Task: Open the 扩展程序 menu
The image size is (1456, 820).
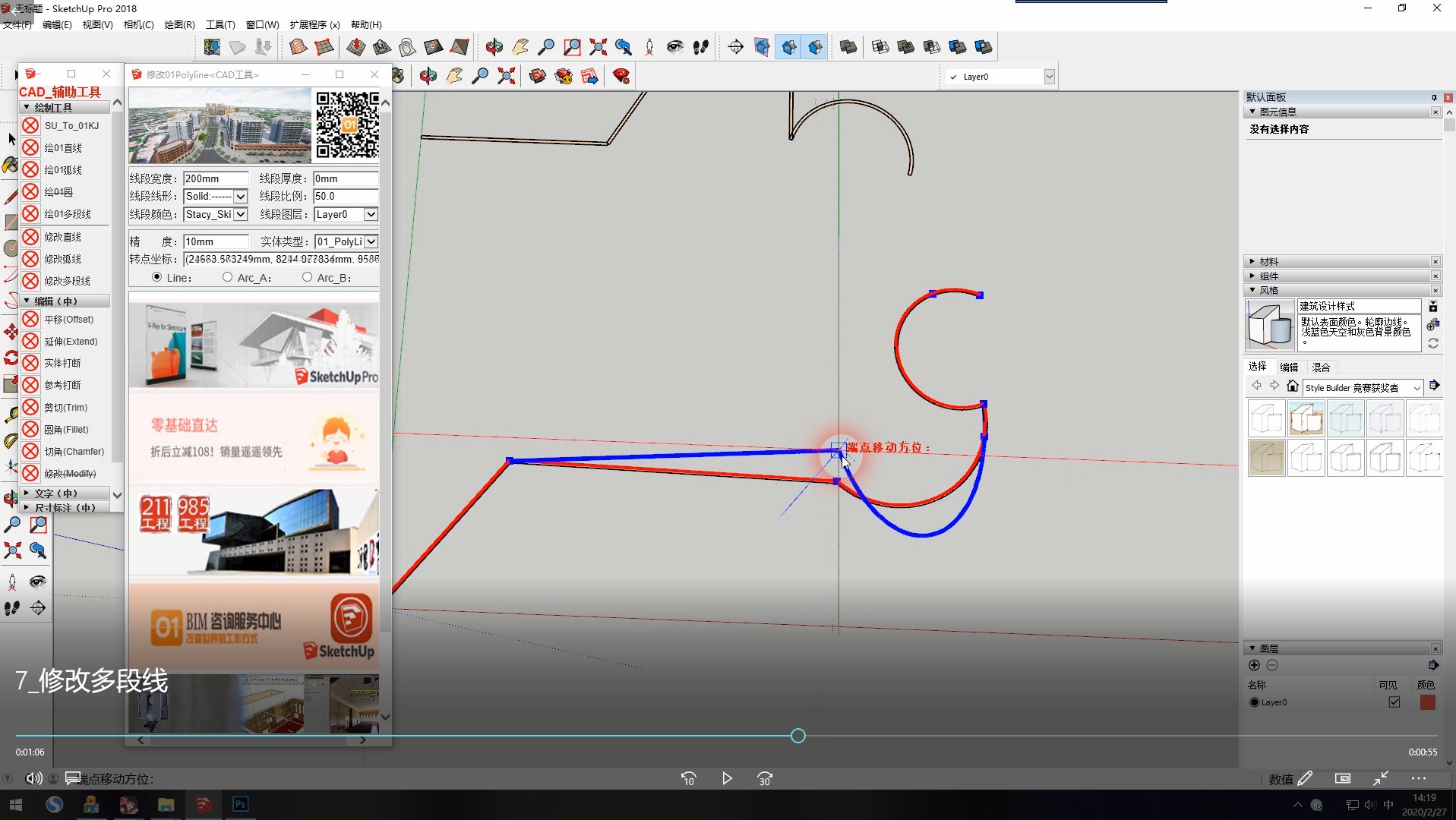Action: coord(314,25)
